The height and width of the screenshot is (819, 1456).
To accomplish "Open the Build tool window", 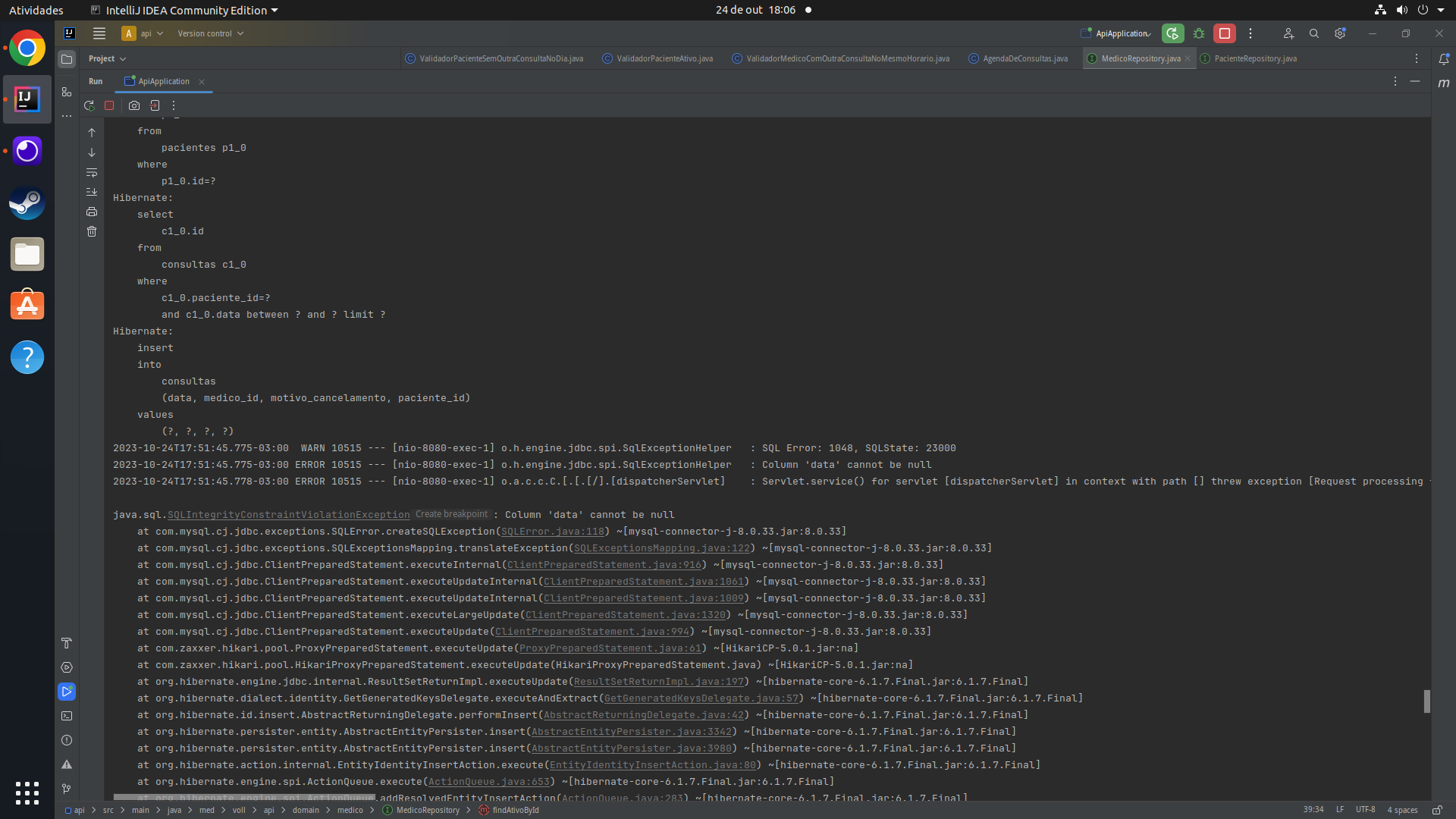I will [x=67, y=643].
